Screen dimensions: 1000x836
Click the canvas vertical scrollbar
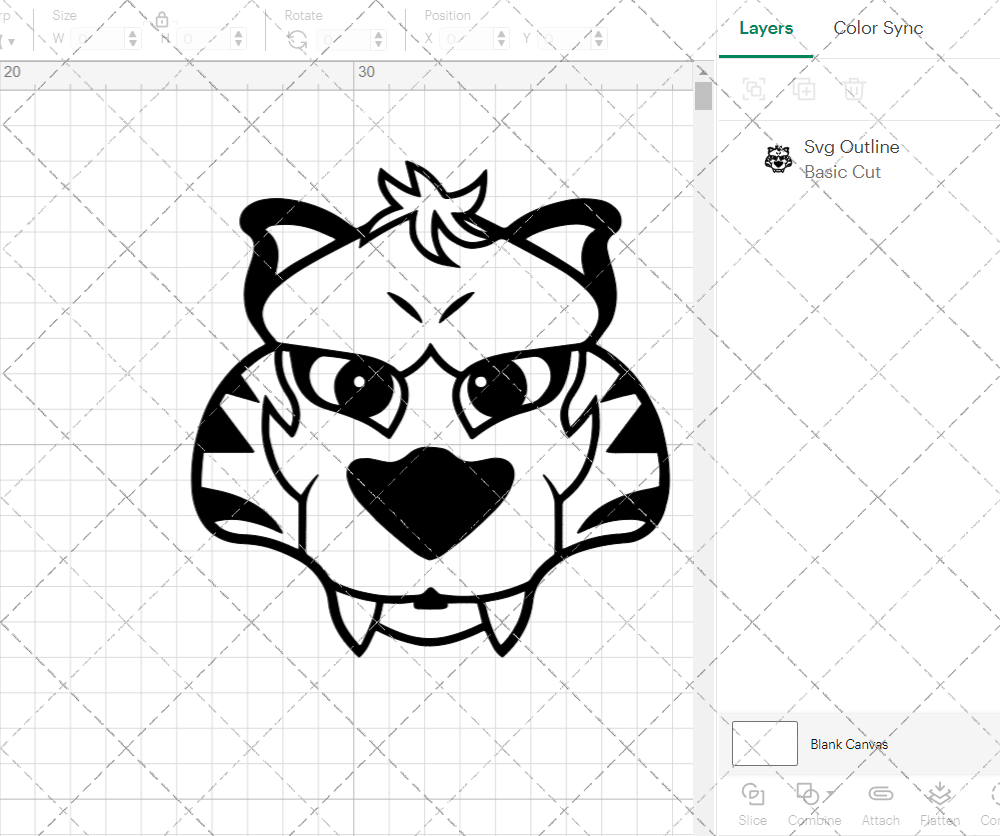point(703,94)
